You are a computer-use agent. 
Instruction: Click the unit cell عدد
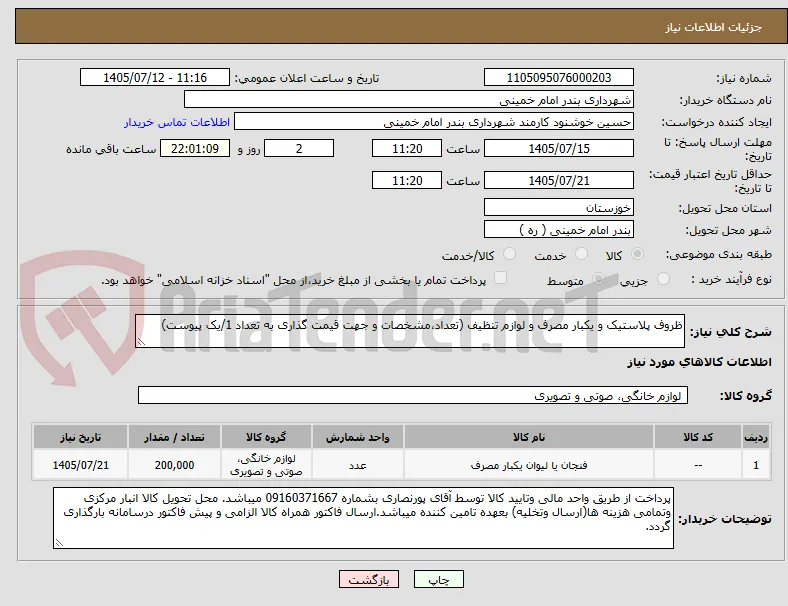click(357, 465)
